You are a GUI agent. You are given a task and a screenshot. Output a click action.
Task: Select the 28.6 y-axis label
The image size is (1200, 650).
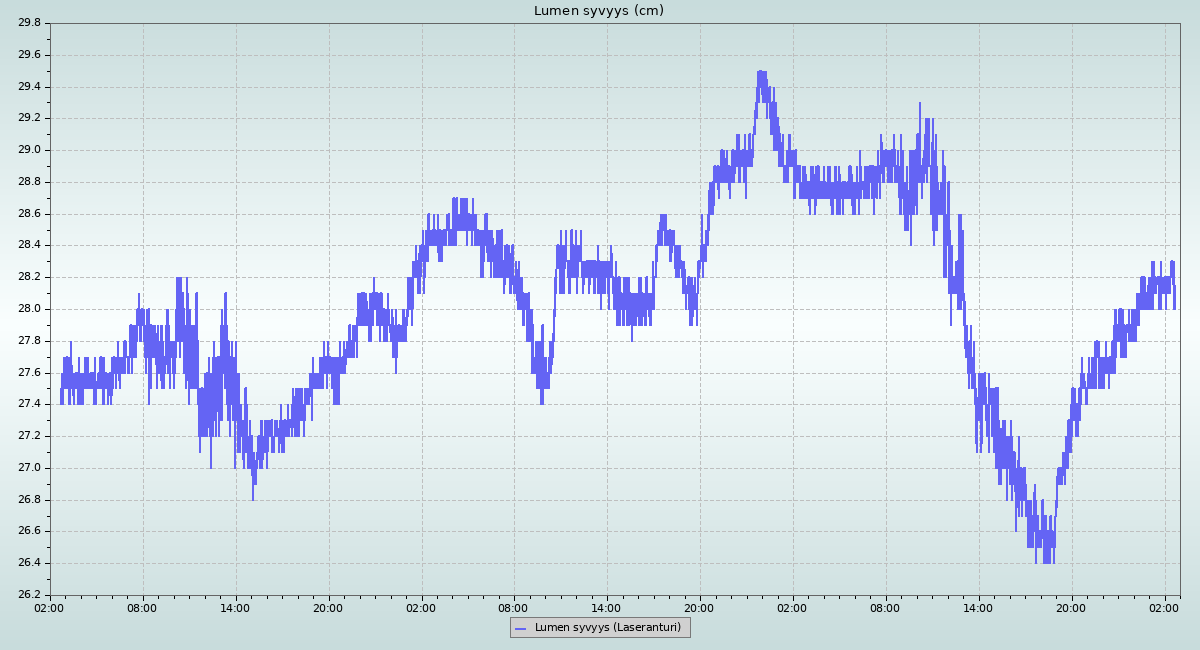[29, 214]
